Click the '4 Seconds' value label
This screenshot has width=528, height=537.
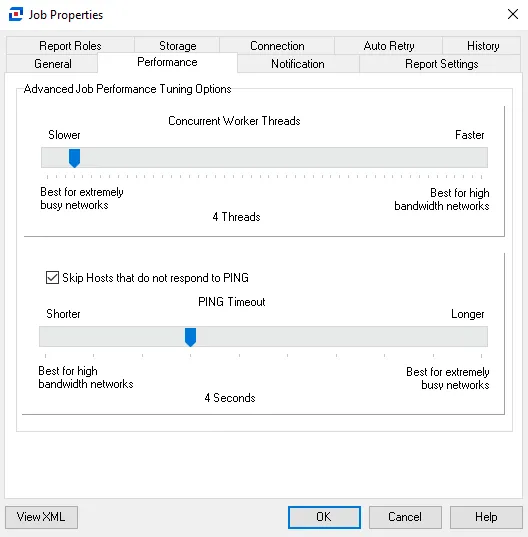tap(230, 398)
